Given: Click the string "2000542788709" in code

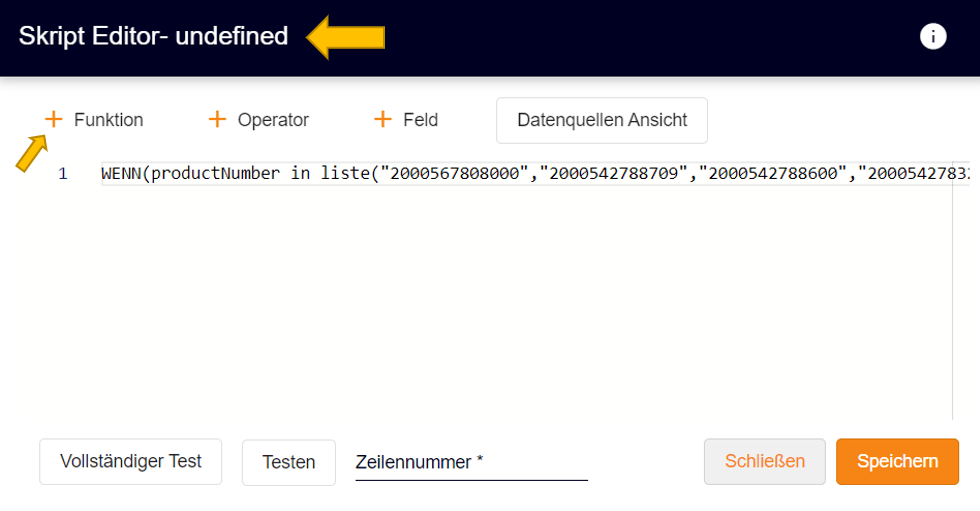Looking at the screenshot, I should coord(614,173).
